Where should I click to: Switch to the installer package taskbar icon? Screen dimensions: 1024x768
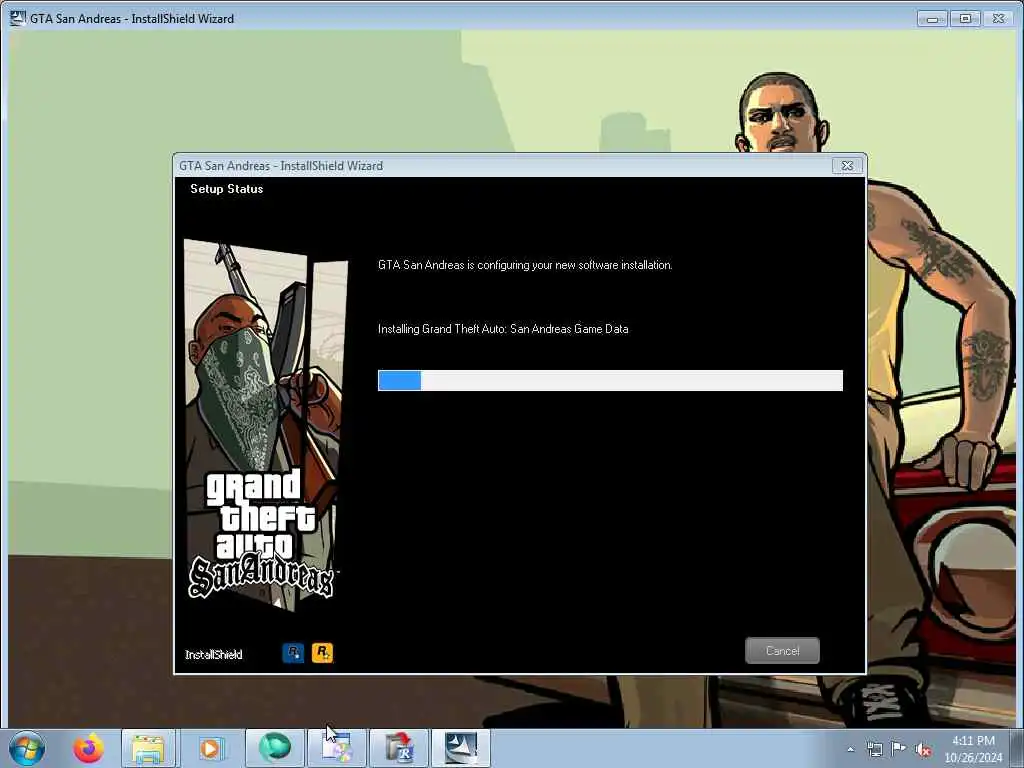(x=398, y=748)
